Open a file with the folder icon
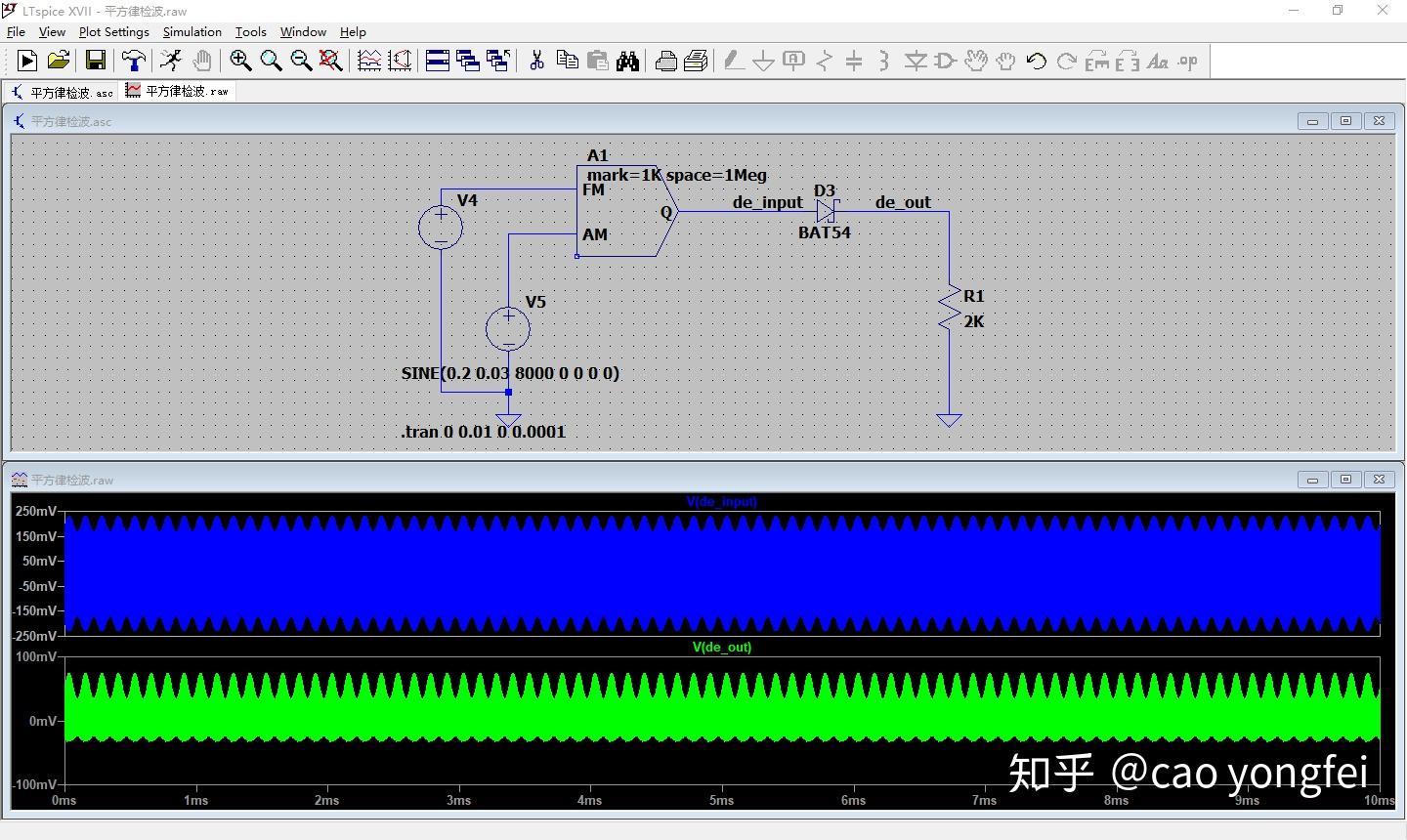 pos(59,61)
